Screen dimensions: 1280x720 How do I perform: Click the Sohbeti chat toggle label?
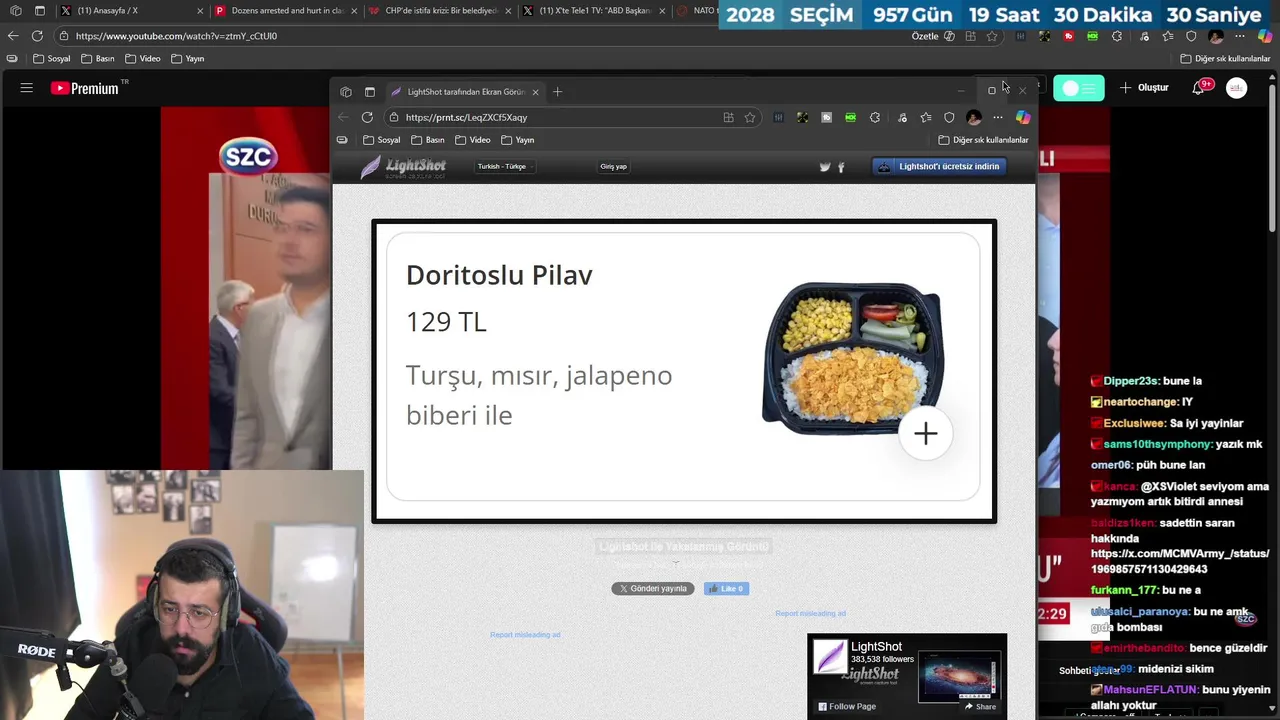click(x=1089, y=671)
